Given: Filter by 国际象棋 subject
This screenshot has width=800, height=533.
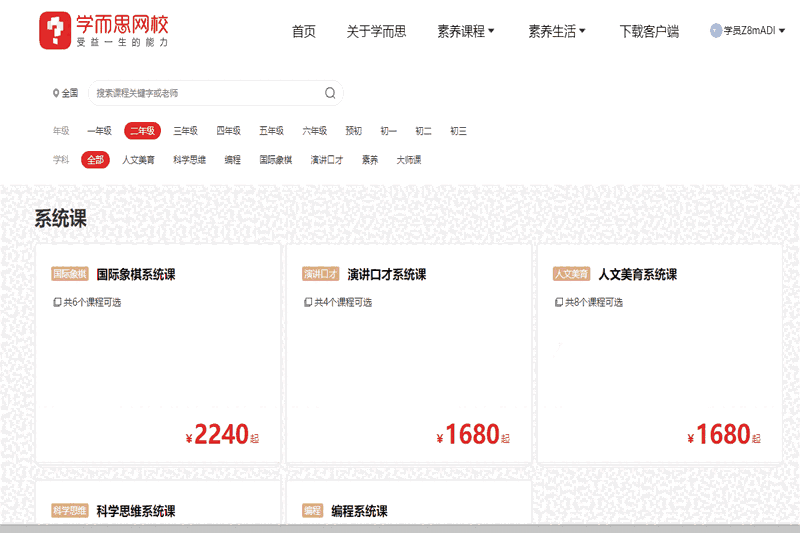Looking at the screenshot, I should [x=276, y=160].
